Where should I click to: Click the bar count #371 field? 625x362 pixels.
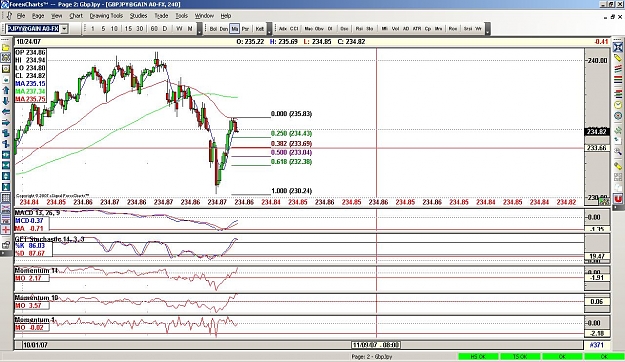pos(597,345)
